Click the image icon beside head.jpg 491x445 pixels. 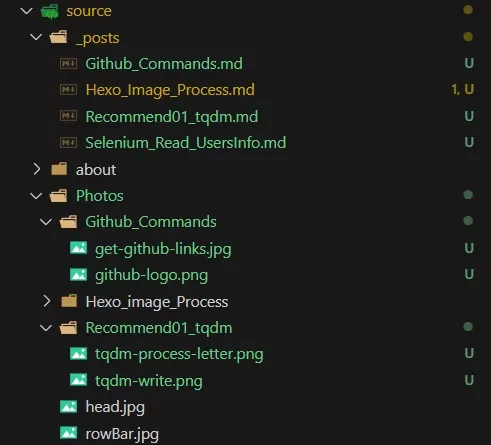pyautogui.click(x=68, y=407)
